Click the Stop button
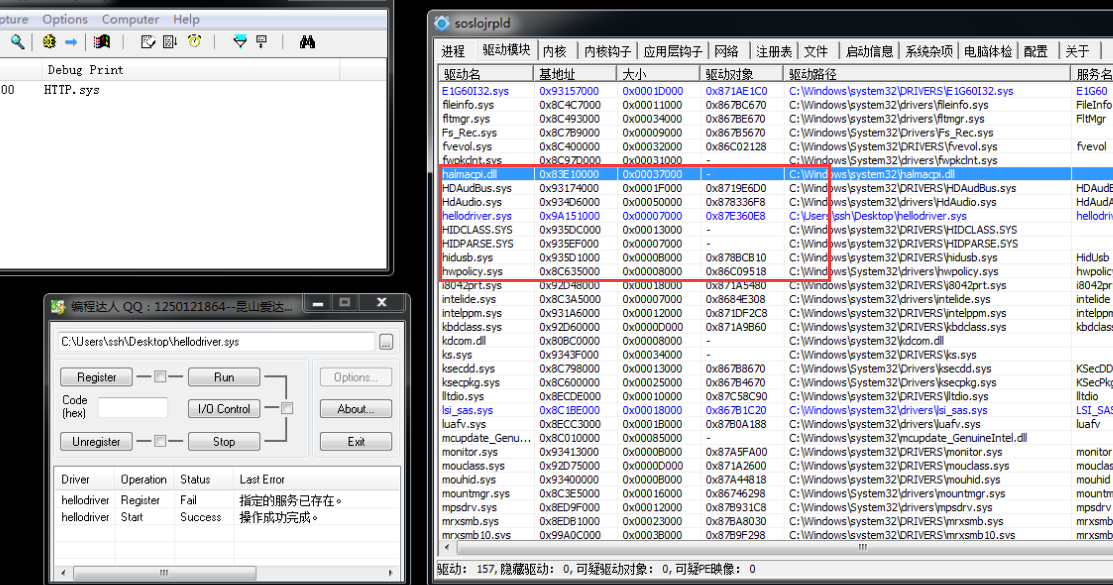The image size is (1113, 585). [x=224, y=442]
